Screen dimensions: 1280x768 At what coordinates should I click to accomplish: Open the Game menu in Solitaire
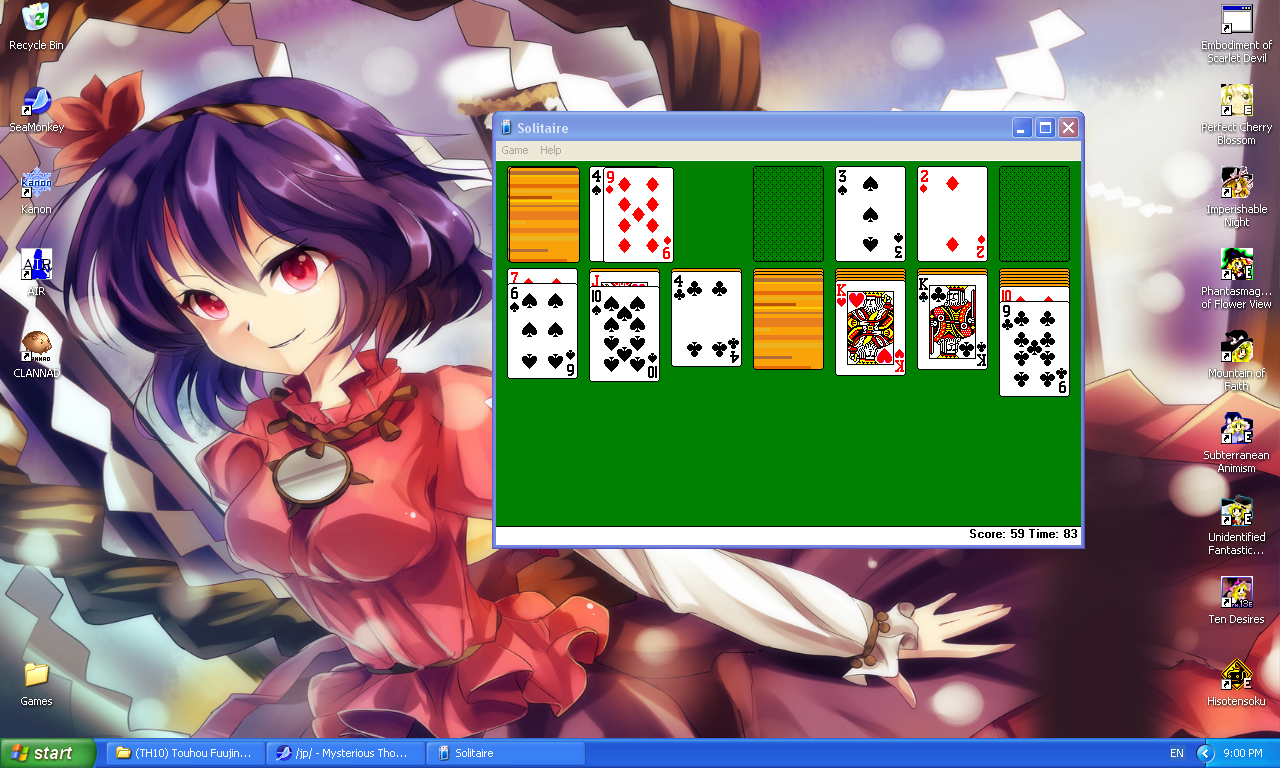pyautogui.click(x=514, y=150)
